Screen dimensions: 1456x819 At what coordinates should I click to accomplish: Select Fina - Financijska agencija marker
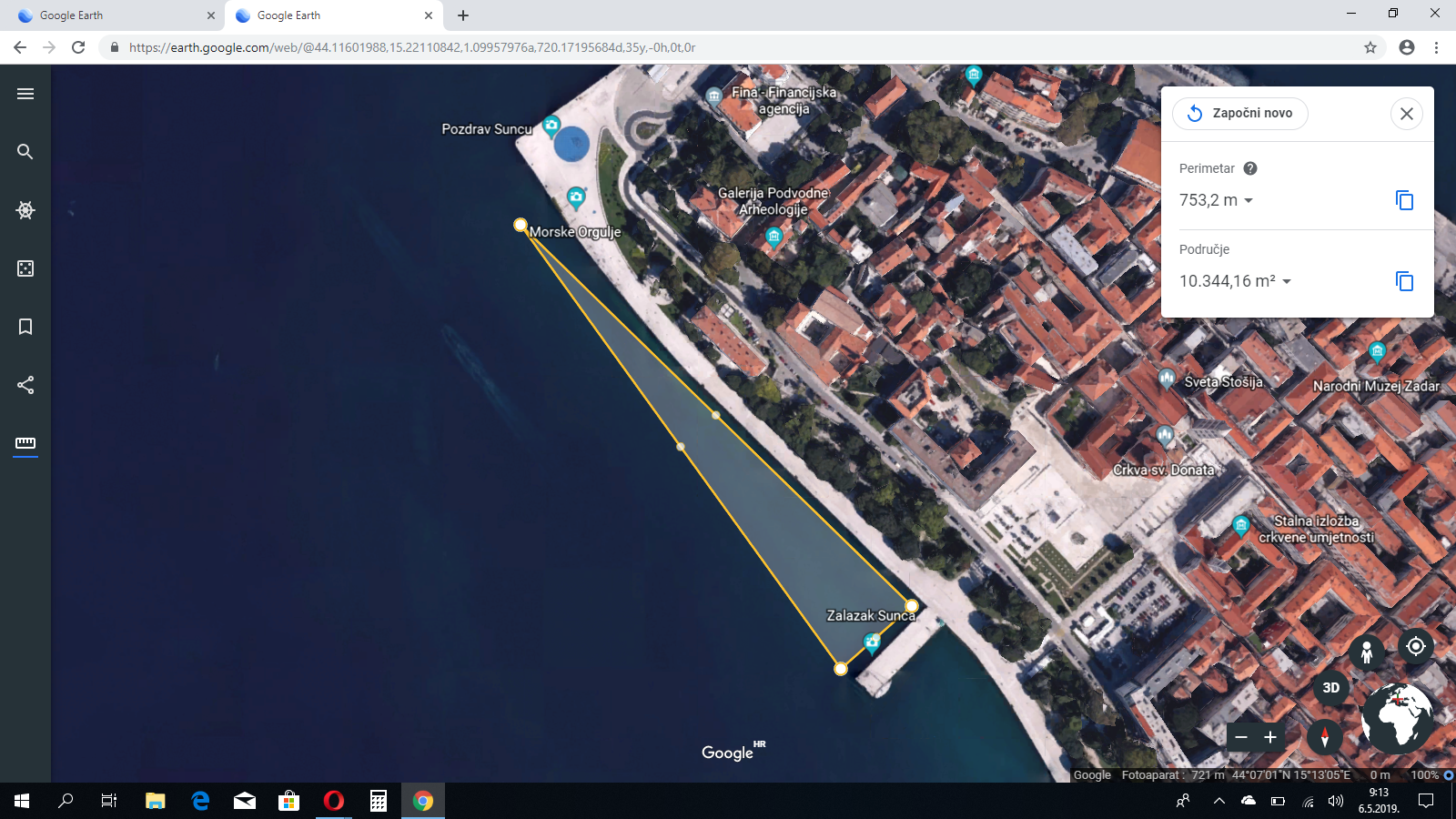click(714, 96)
